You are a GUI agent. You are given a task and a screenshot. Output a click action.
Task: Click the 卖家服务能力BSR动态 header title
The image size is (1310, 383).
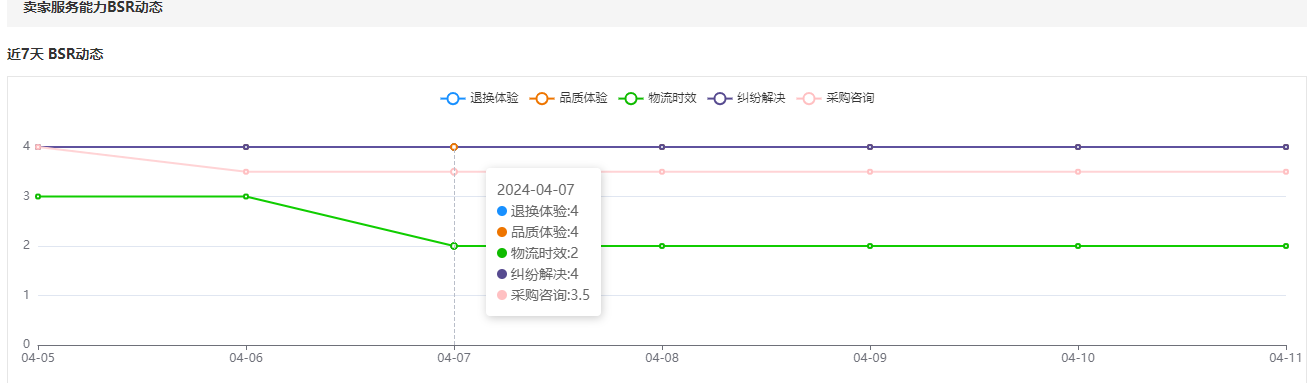(93, 8)
